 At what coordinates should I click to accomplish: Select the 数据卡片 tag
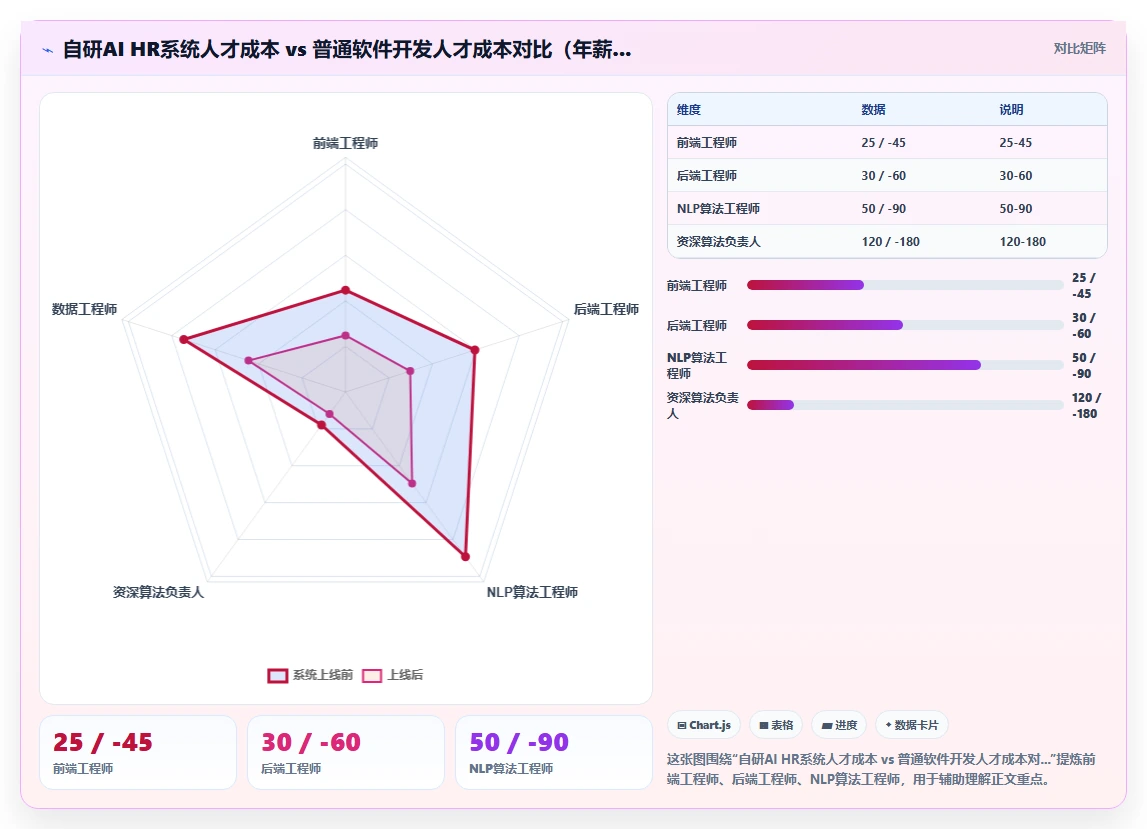911,725
